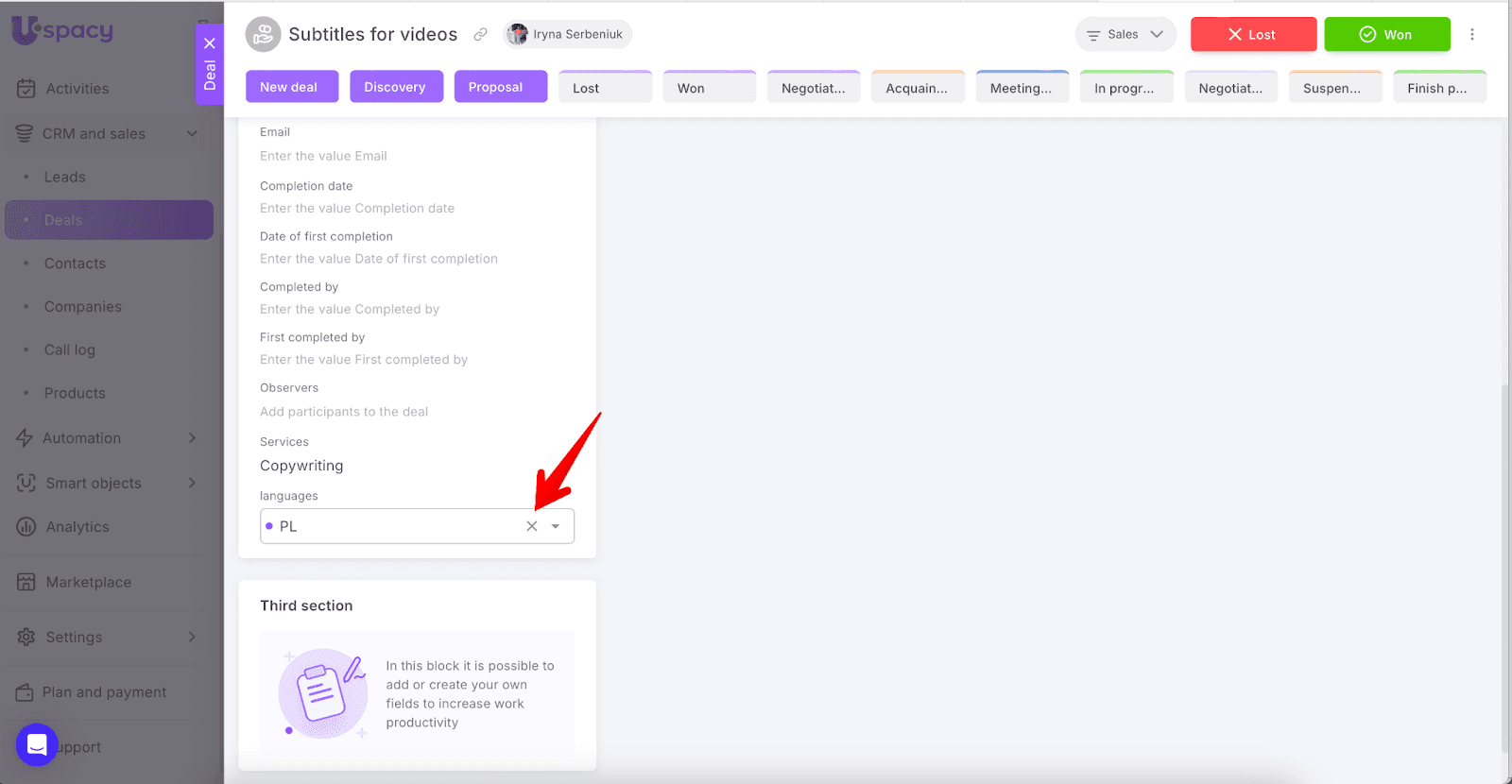
Task: Copy deal link via chain icon
Action: click(480, 34)
